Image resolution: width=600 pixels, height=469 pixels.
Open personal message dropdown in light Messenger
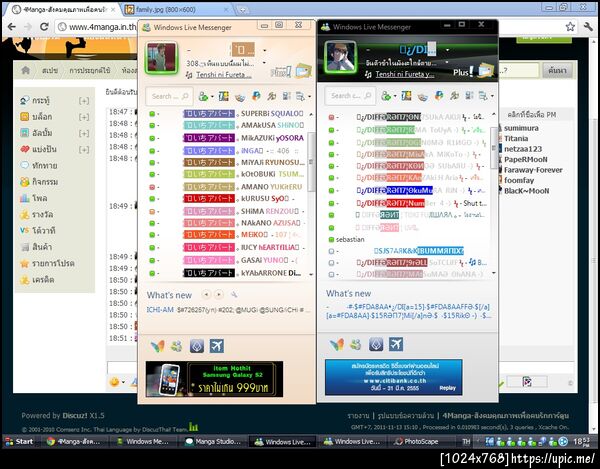coord(264,62)
